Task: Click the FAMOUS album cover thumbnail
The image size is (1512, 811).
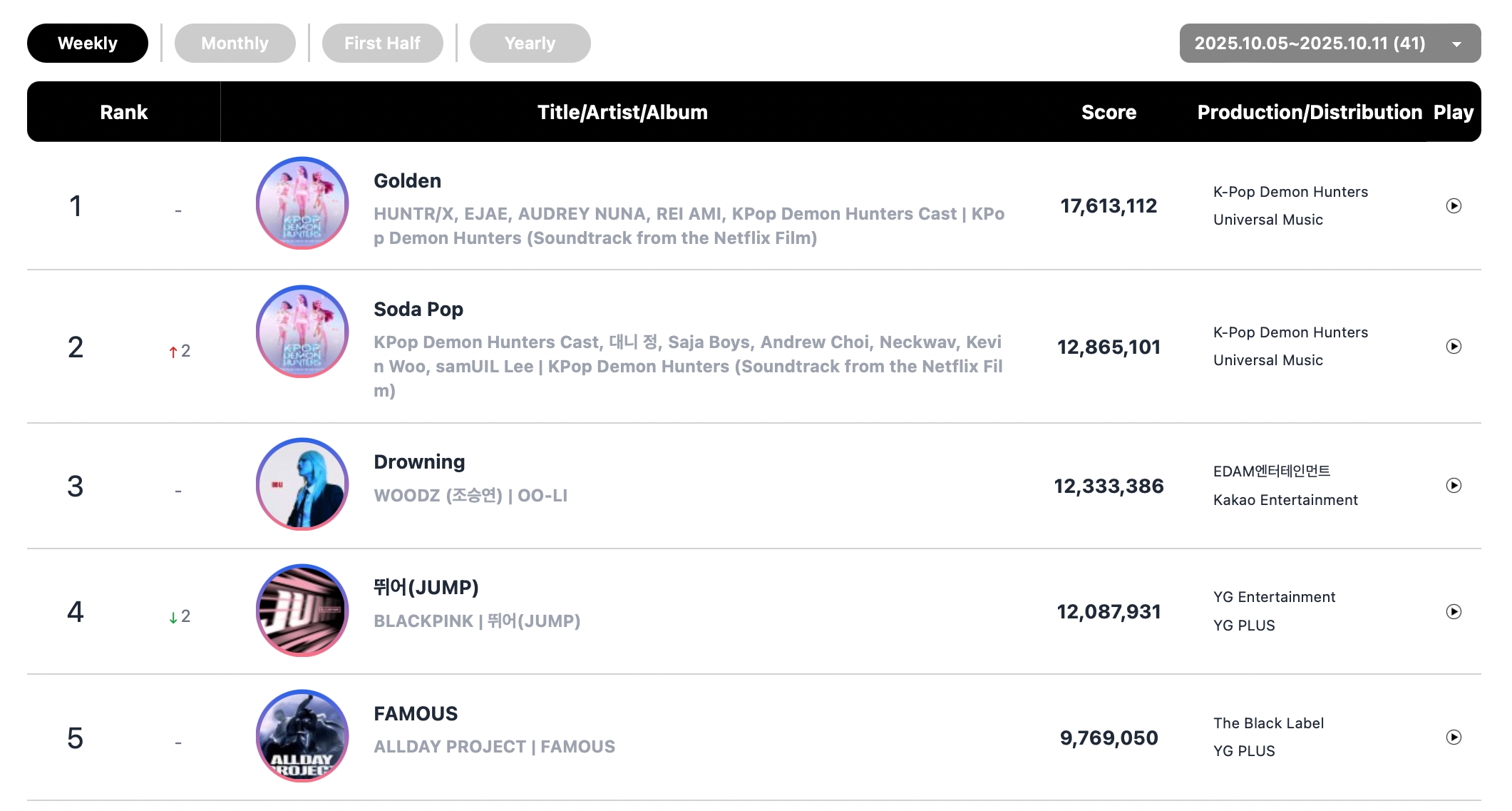Action: pyautogui.click(x=302, y=736)
